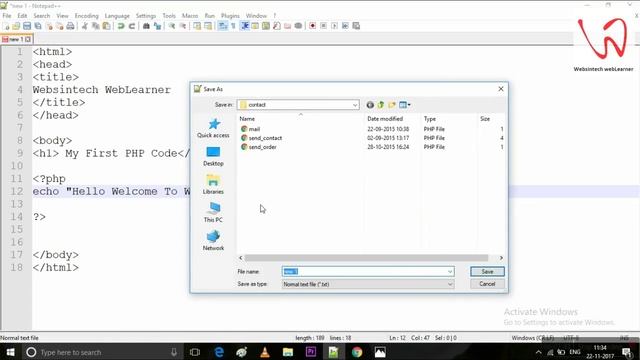640x360 pixels.
Task: Select Libraries in the places bar
Action: pyautogui.click(x=213, y=184)
